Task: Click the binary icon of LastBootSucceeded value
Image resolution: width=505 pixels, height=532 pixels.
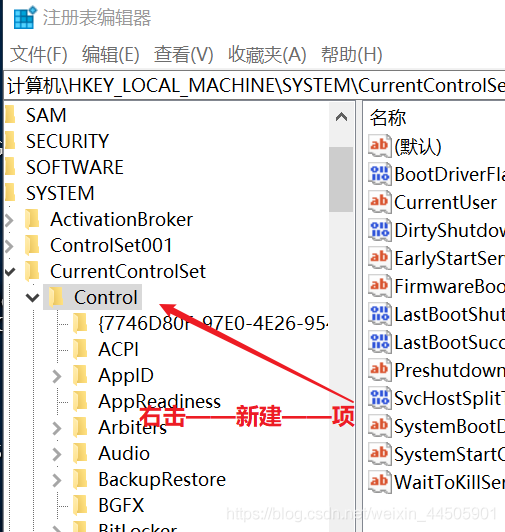Action: point(379,342)
